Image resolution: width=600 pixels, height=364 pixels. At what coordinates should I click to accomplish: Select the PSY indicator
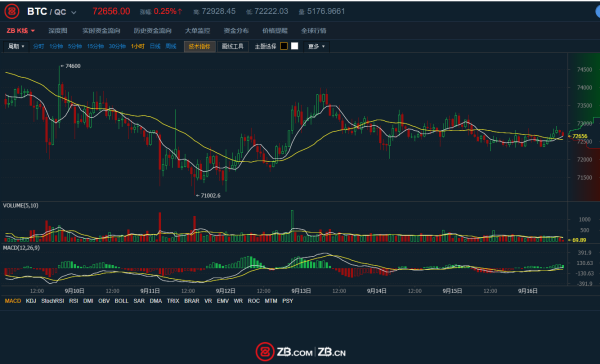[x=288, y=301]
